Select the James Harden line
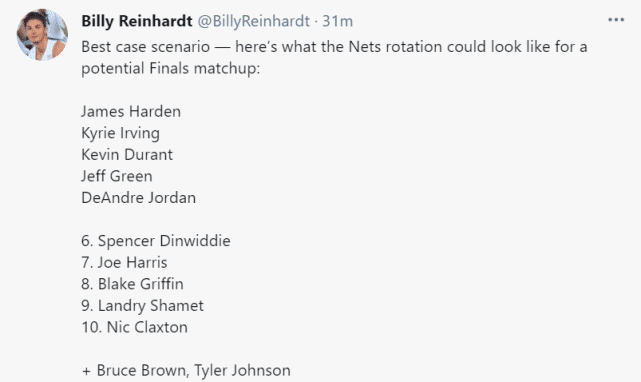Screen dimensions: 641x382 (131, 111)
